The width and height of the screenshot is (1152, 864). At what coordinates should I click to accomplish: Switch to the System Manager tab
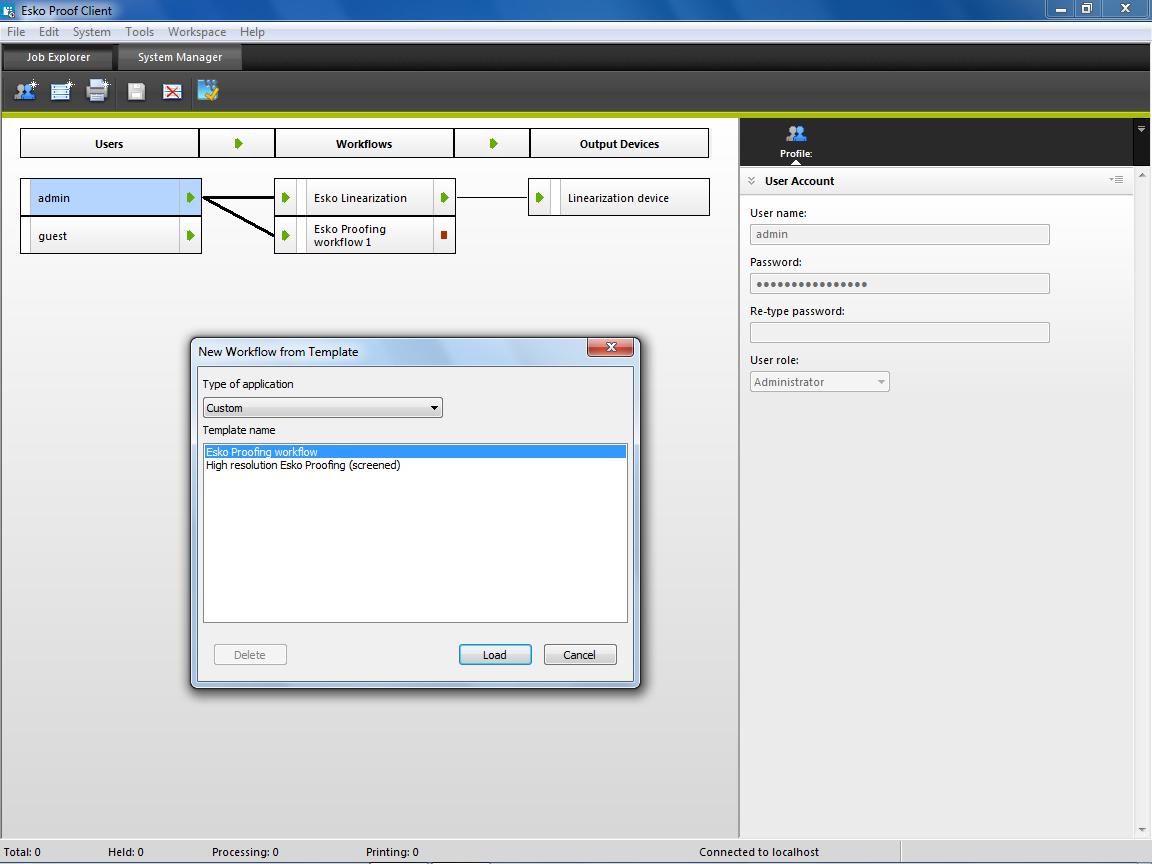click(x=180, y=57)
